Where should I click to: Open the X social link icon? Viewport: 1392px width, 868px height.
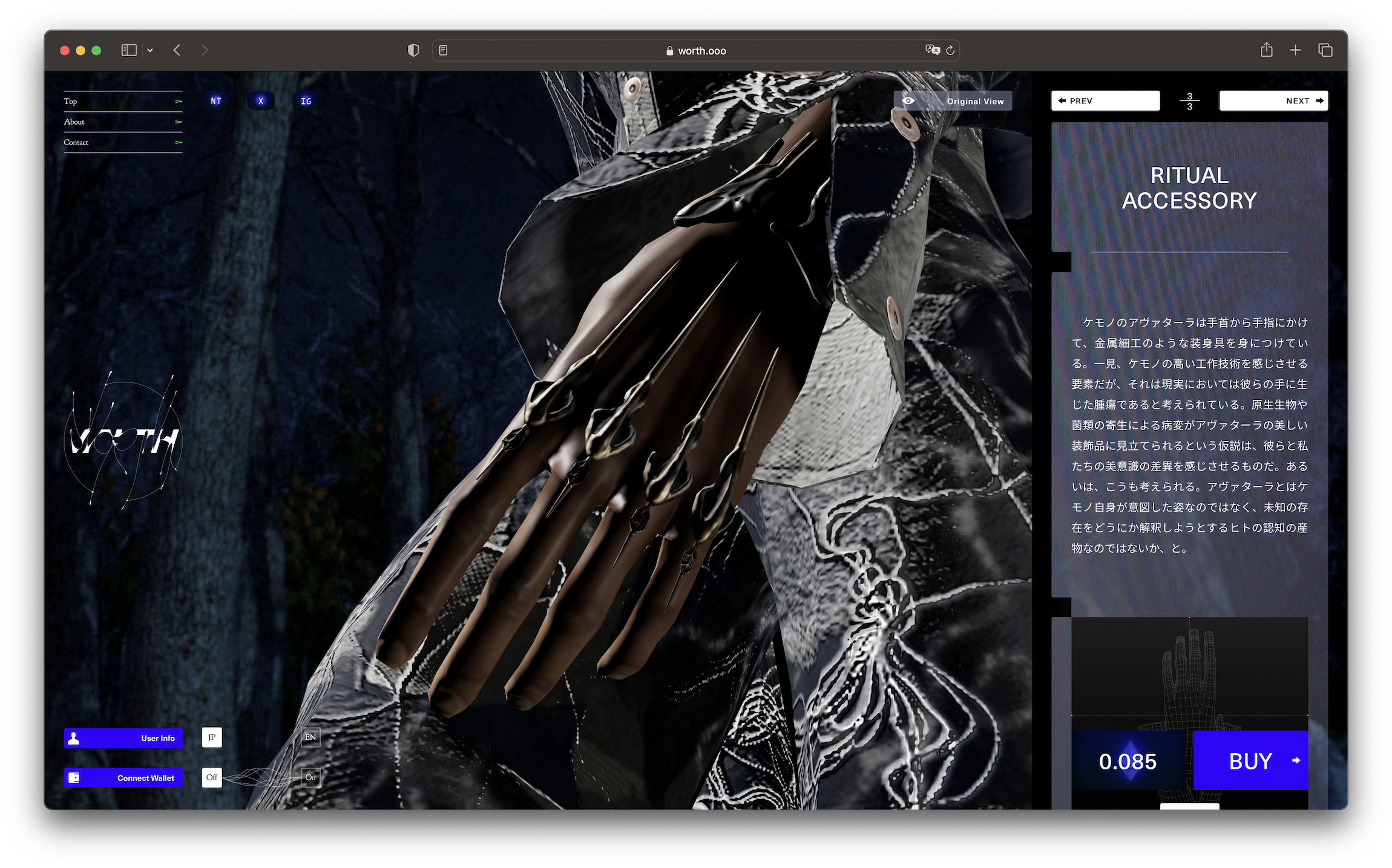261,101
